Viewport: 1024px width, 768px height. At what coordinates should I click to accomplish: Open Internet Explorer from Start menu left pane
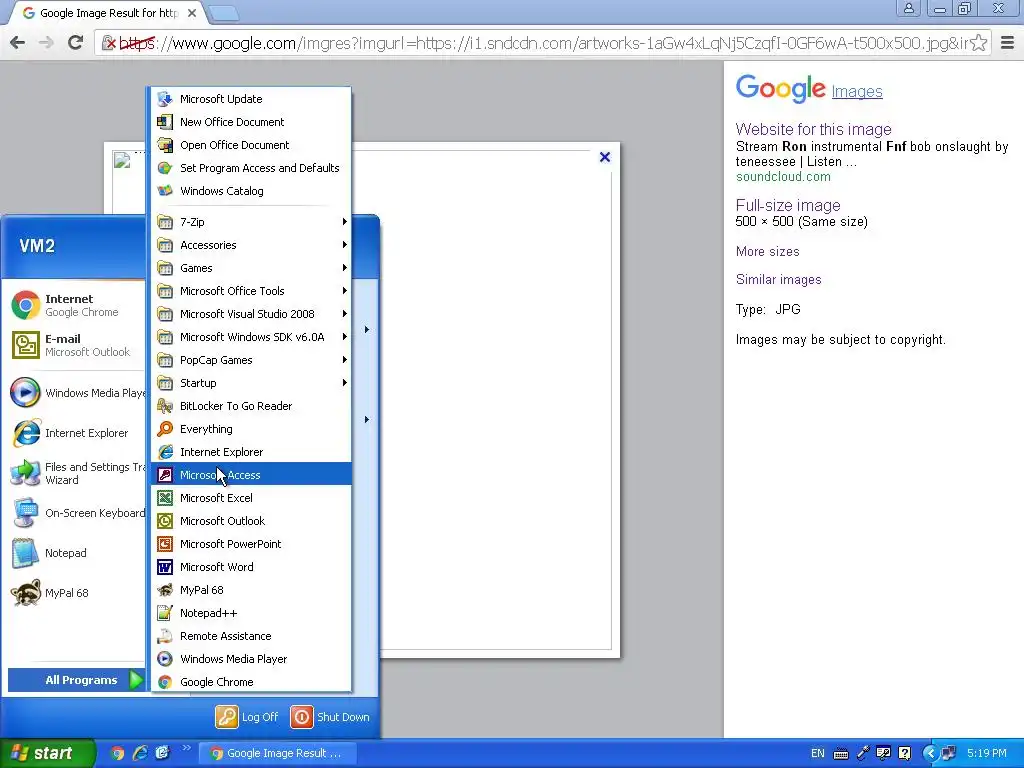point(75,433)
